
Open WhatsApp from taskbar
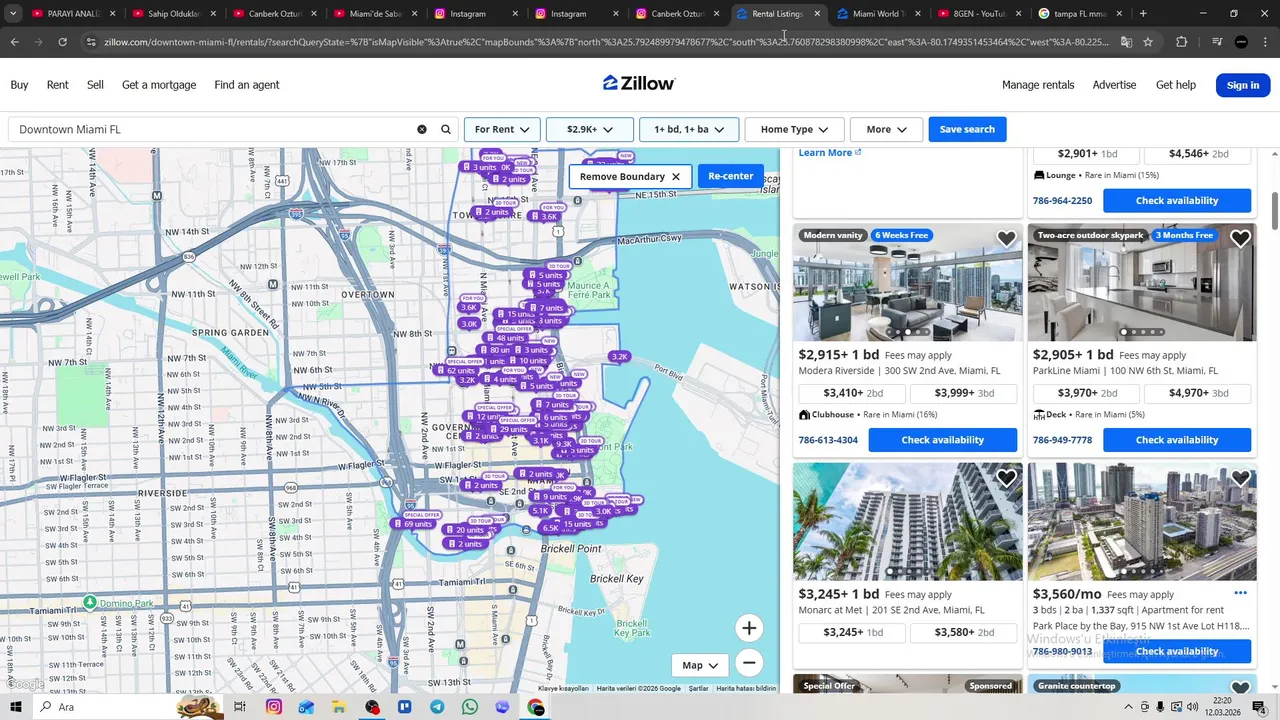click(x=470, y=707)
